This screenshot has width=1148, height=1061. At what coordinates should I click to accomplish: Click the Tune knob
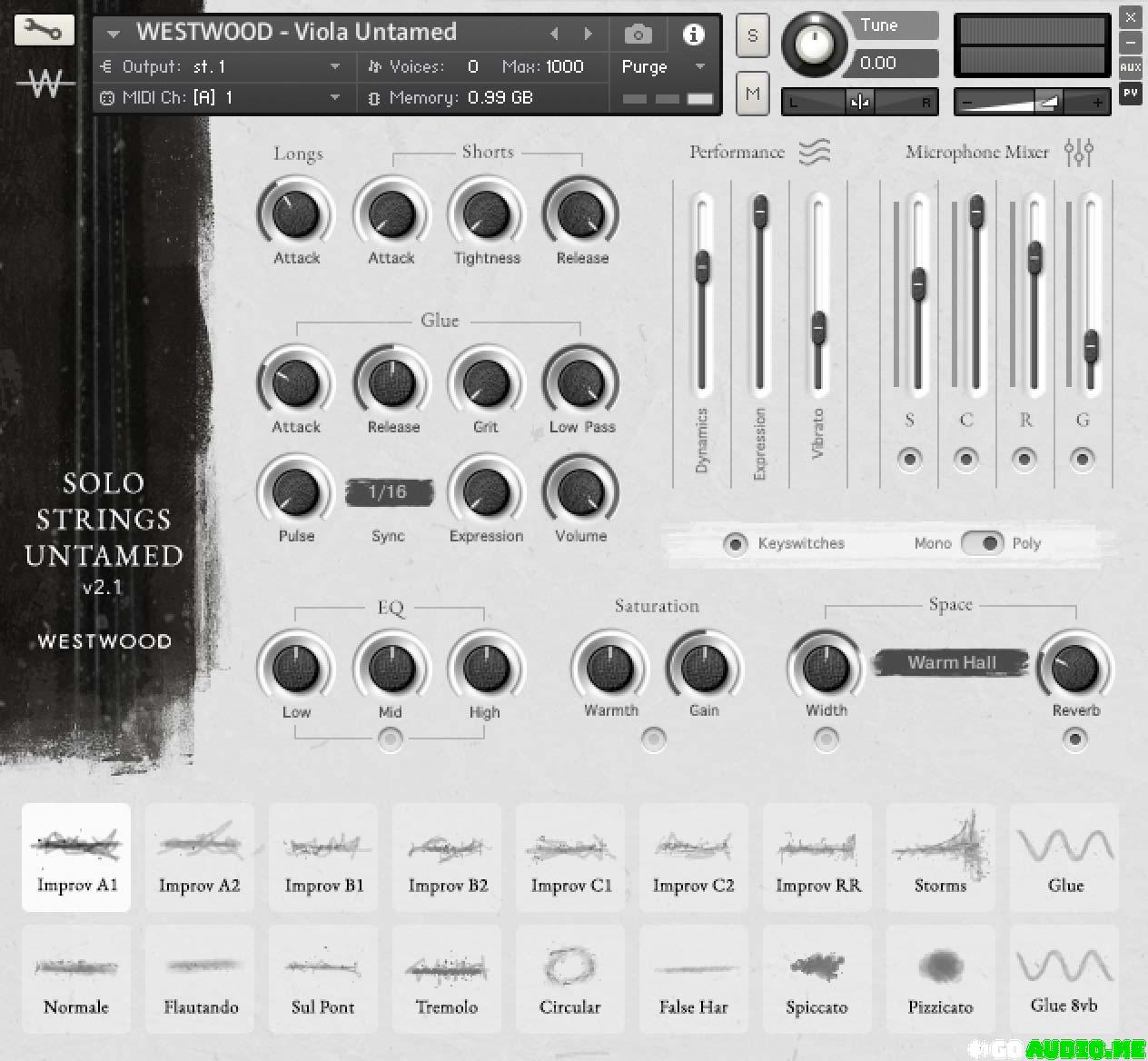click(x=815, y=44)
